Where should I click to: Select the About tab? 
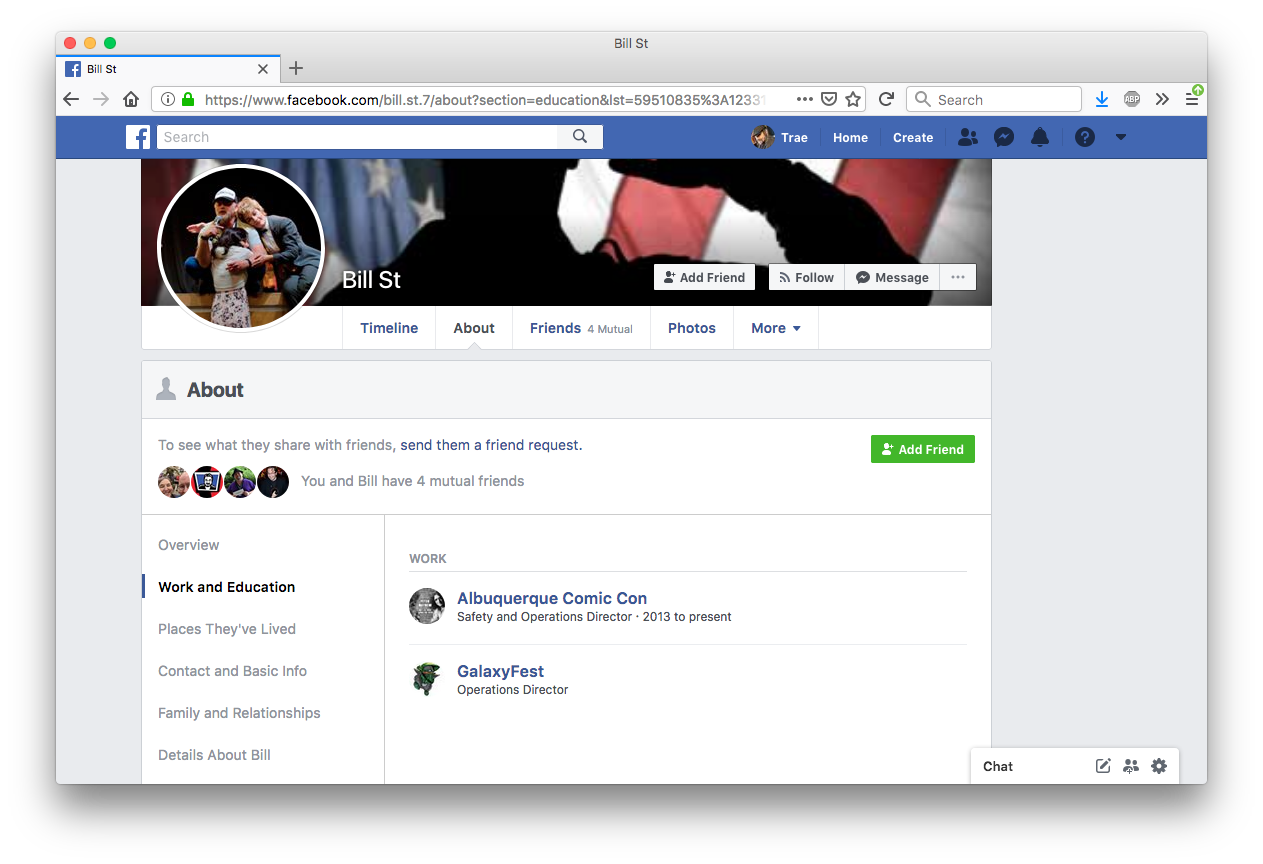(x=474, y=328)
